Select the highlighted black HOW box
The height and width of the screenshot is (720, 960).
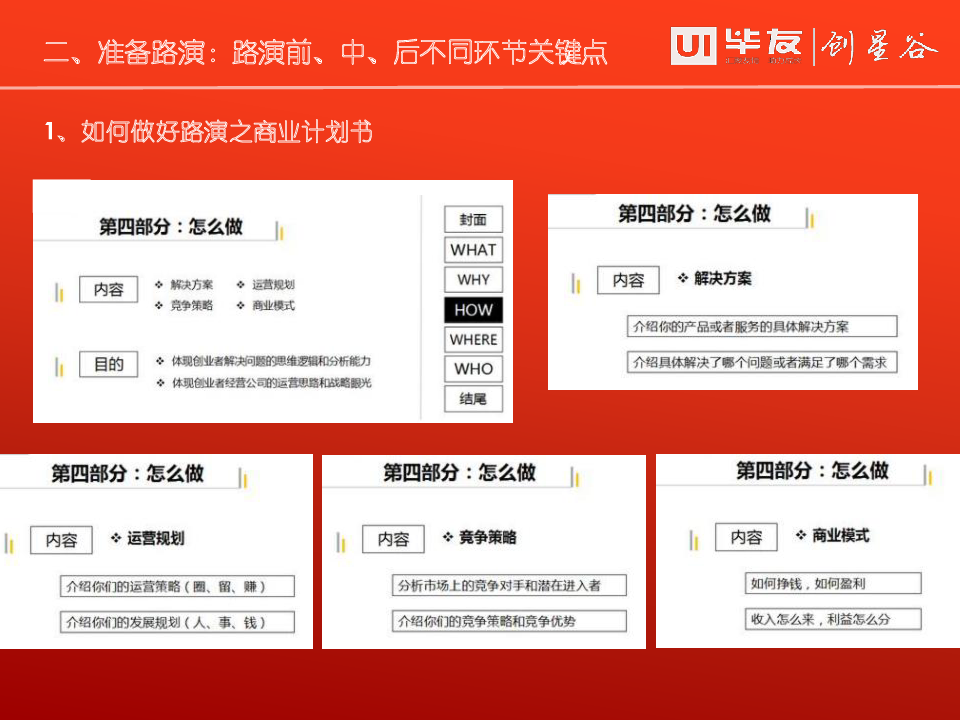(x=473, y=310)
